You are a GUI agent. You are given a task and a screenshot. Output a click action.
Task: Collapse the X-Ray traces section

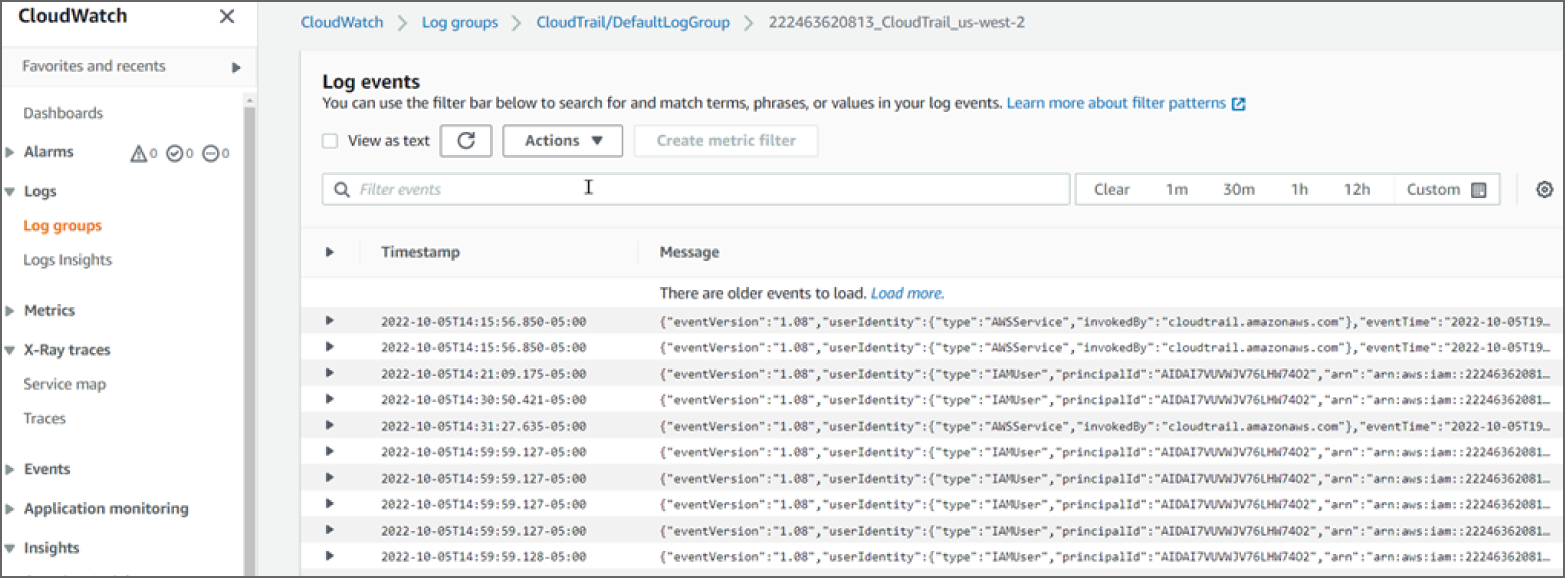pyautogui.click(x=10, y=350)
